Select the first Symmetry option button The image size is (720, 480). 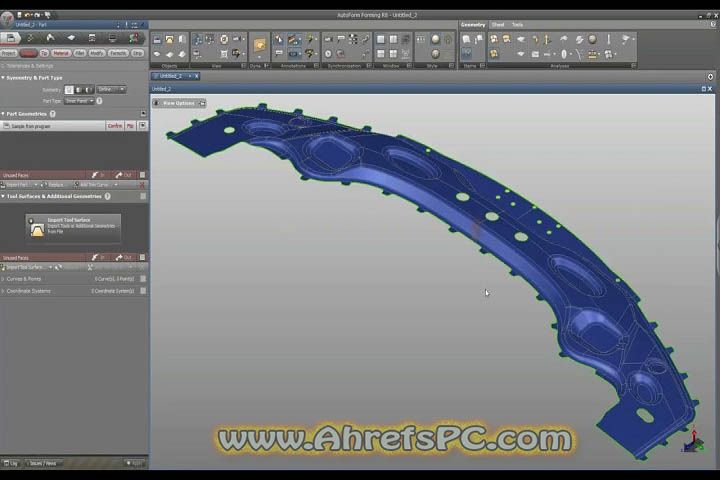tap(69, 90)
